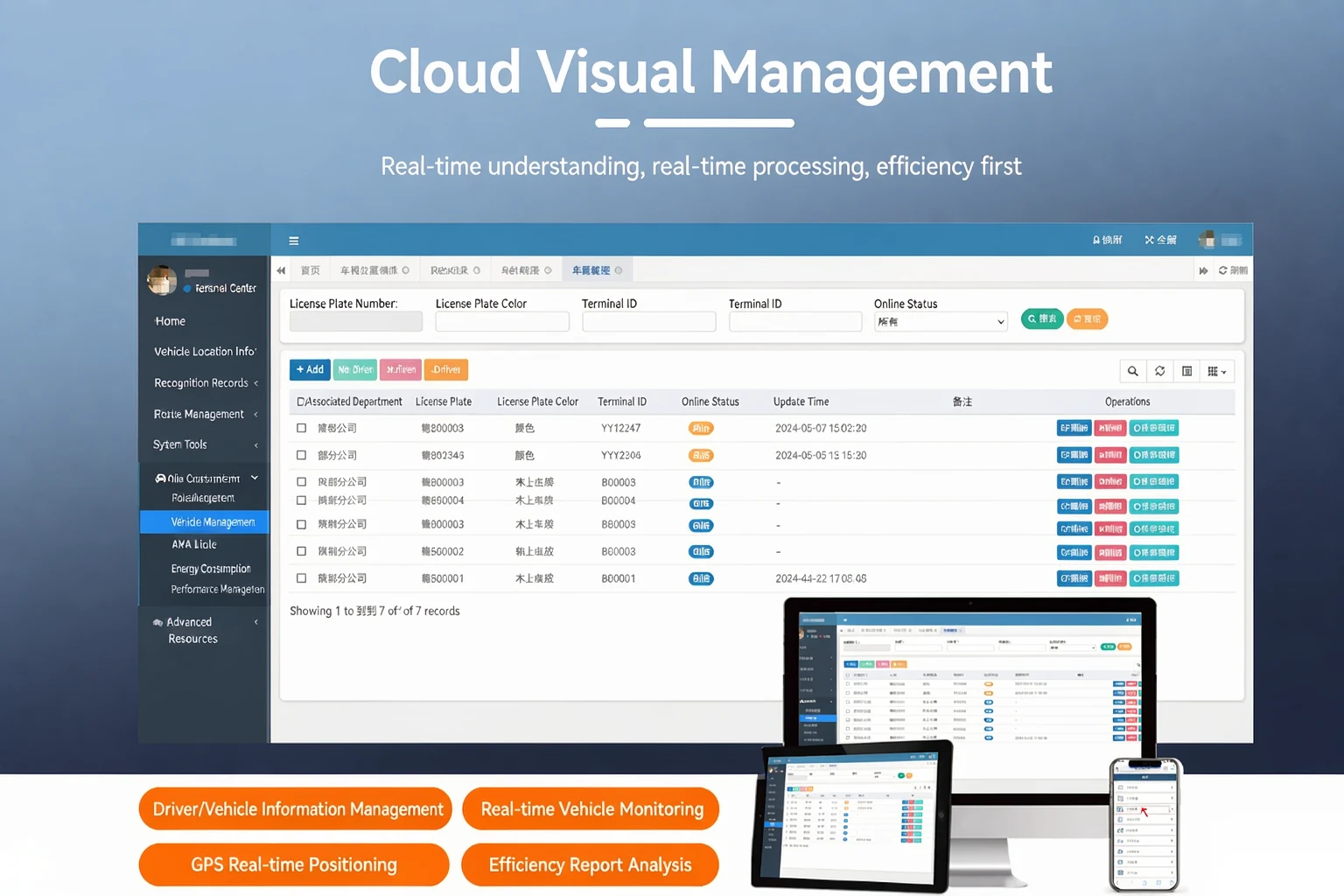Screen dimensions: 1344x896
Task: Focus the License Plate Number input field
Action: click(x=356, y=322)
